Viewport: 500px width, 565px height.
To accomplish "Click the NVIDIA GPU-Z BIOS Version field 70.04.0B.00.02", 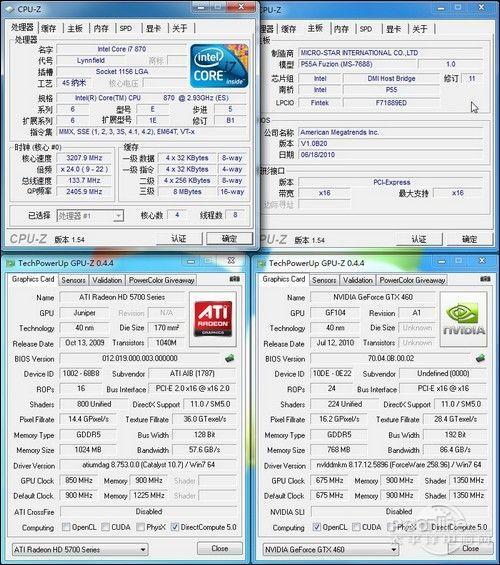I will (x=390, y=359).
